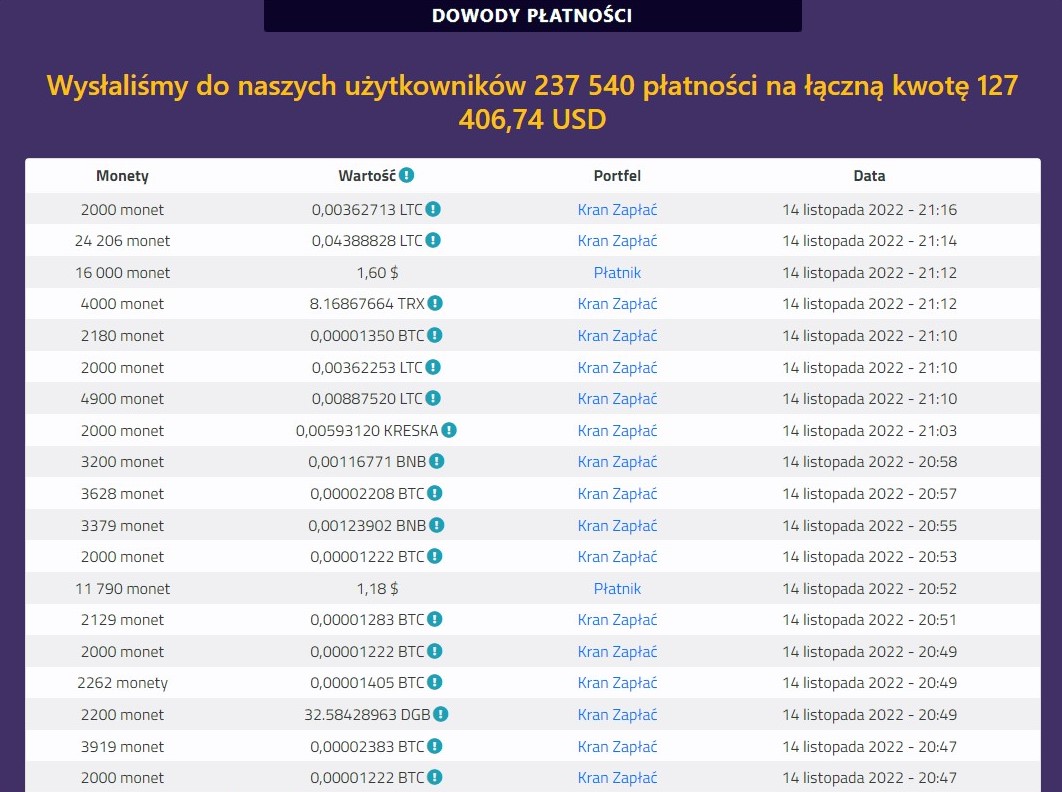Click the 0,00593120 KRESKA value text

pos(367,431)
